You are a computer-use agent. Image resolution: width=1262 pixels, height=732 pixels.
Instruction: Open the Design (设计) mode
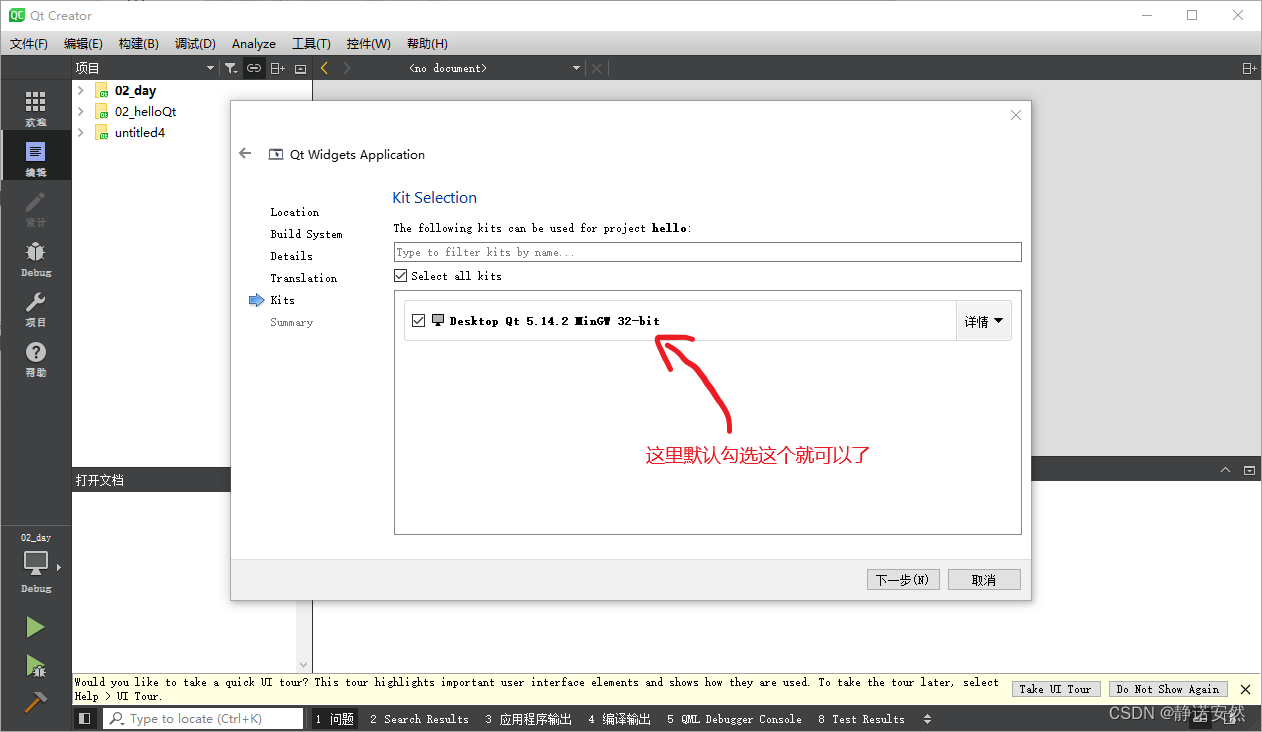coord(36,208)
